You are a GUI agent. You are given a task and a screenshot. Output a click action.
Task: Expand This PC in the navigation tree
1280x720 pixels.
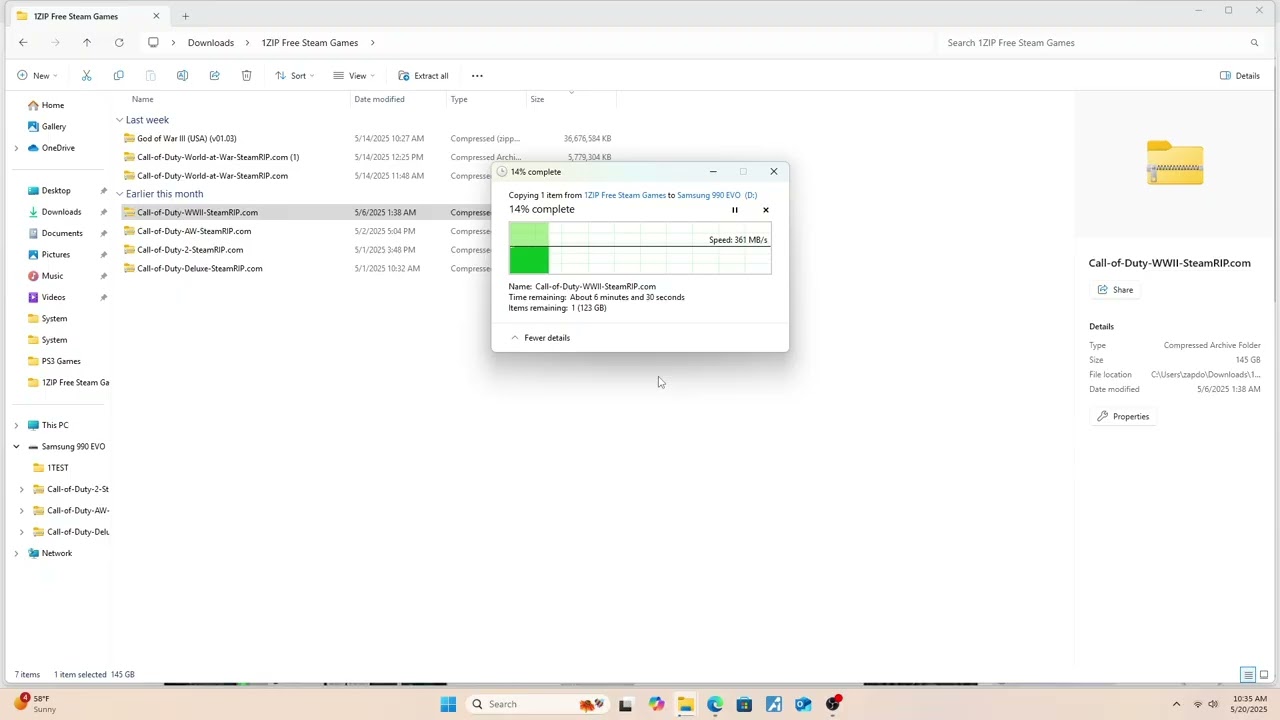pyautogui.click(x=16, y=426)
